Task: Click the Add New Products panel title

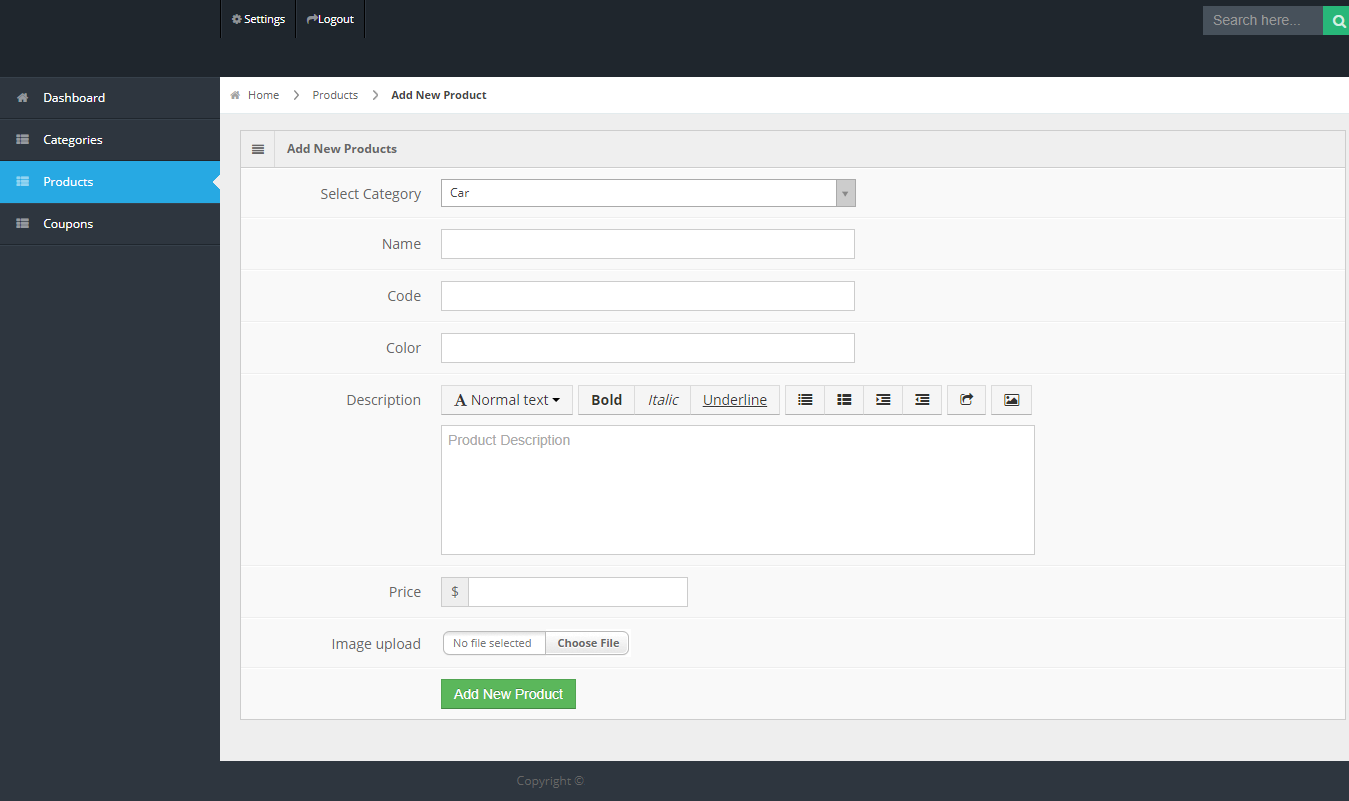Action: 342,149
